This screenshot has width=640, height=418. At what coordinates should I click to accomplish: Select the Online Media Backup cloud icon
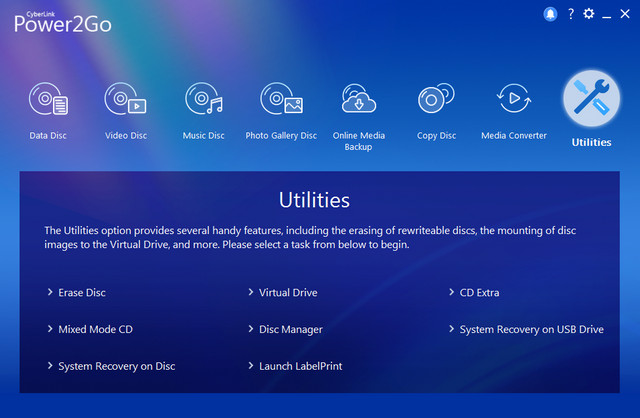359,98
